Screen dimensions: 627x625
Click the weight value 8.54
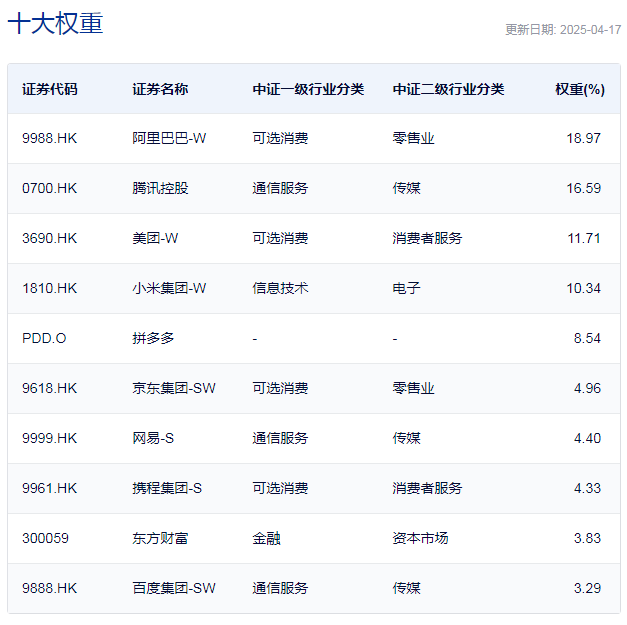click(587, 338)
